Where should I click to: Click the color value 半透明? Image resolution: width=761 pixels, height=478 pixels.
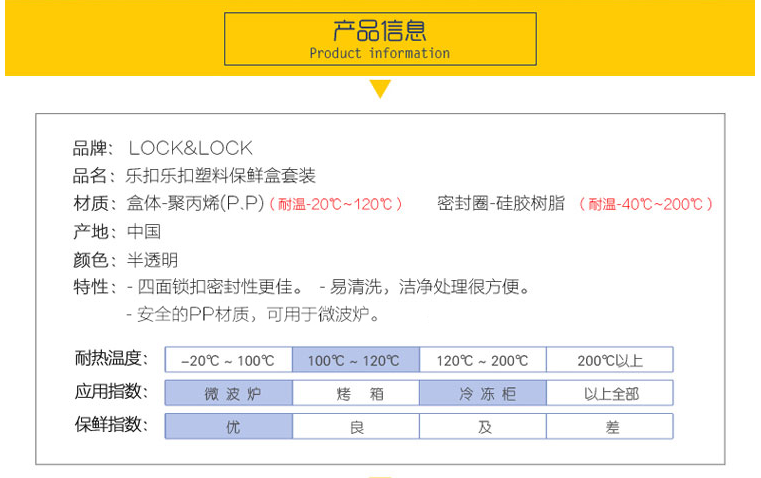[152, 260]
